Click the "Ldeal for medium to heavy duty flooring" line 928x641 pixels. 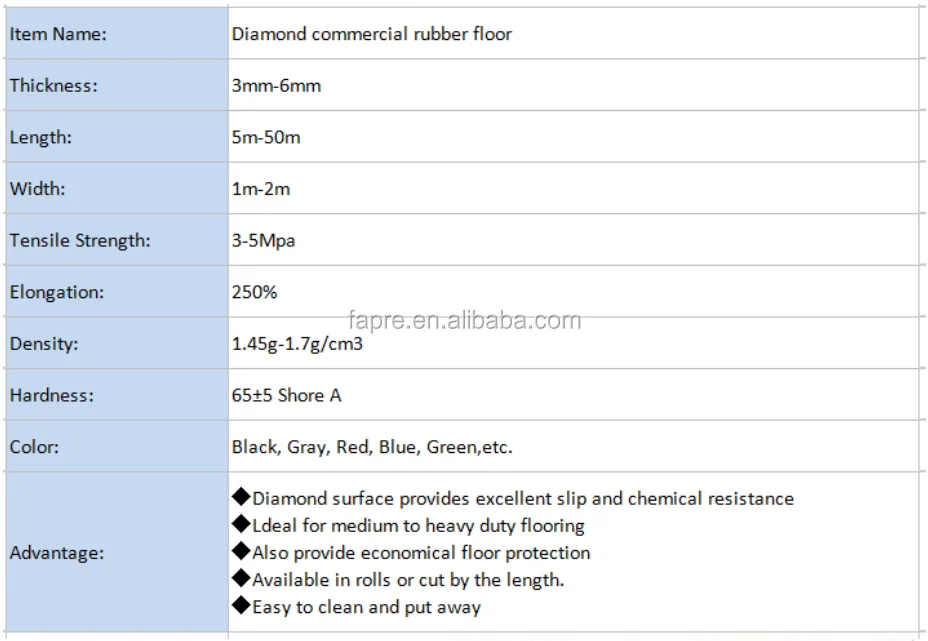point(418,525)
